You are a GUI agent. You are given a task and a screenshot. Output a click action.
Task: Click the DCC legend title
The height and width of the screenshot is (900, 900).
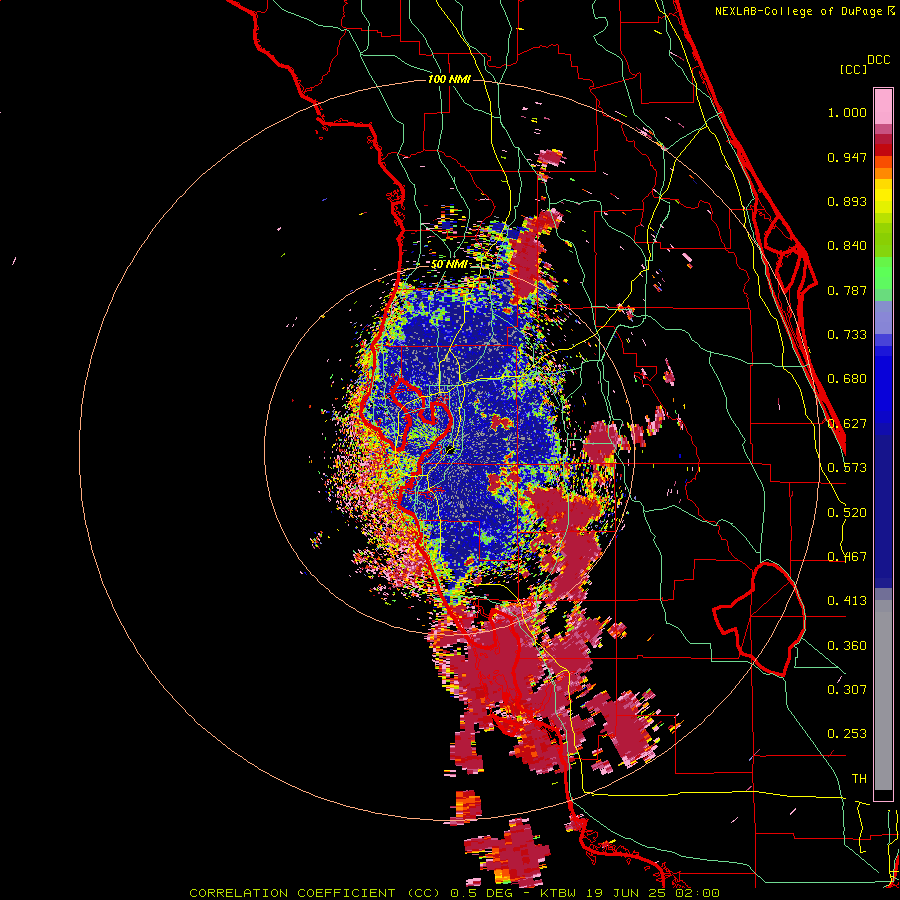point(879,60)
